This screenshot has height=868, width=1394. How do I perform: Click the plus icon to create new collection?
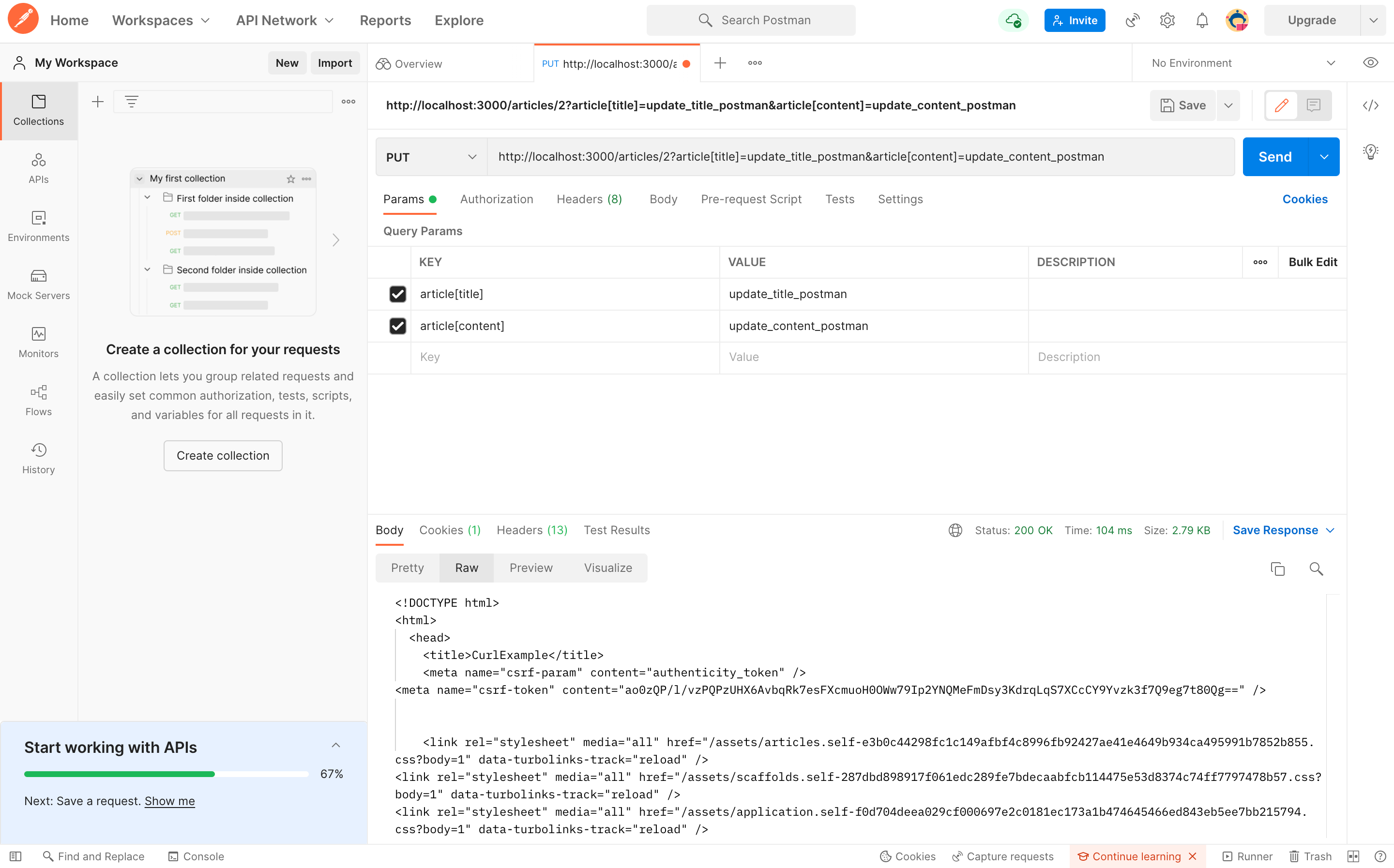pos(98,102)
